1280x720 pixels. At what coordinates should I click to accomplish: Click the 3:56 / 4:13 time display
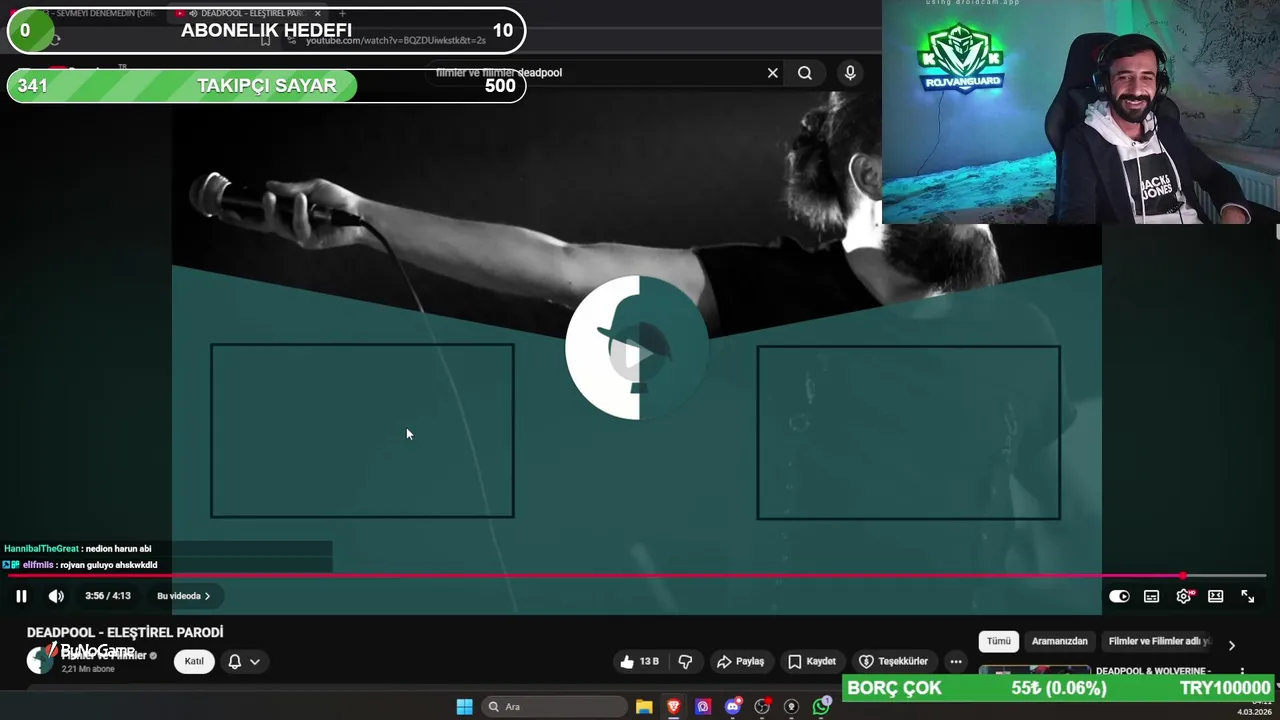(108, 596)
